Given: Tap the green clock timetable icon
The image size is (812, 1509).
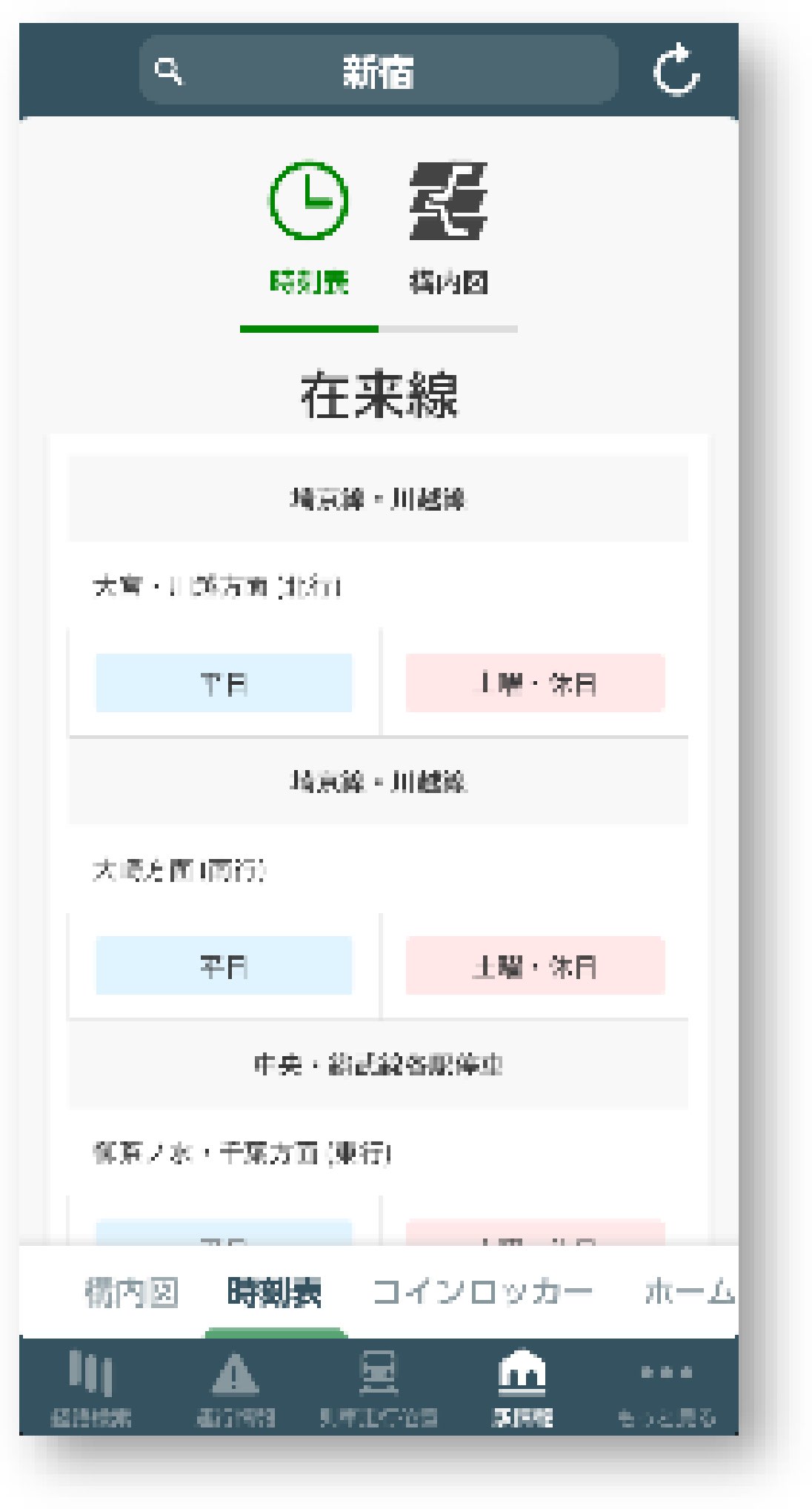Looking at the screenshot, I should click(308, 200).
